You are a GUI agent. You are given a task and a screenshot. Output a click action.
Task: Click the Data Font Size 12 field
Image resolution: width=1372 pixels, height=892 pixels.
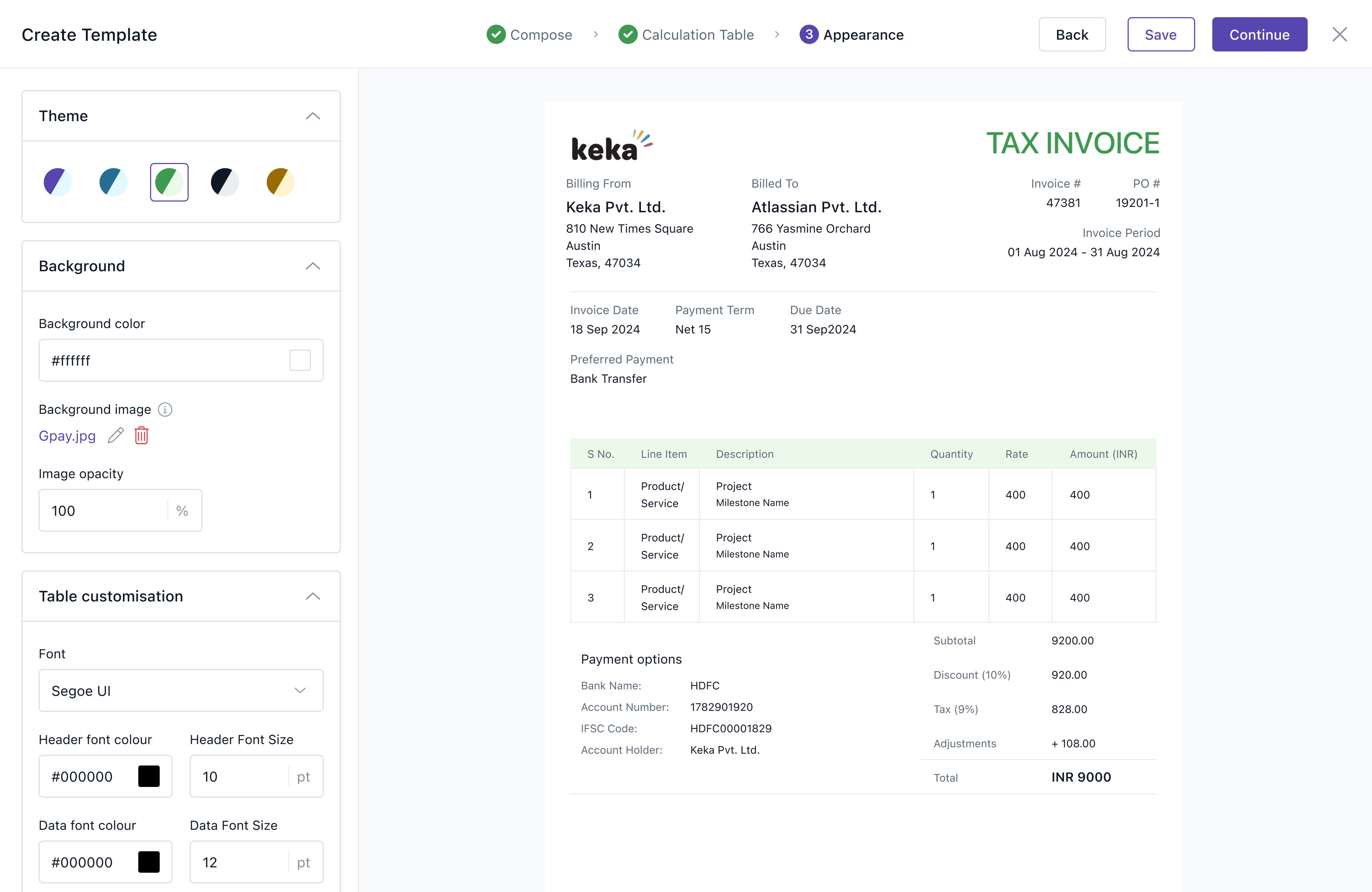tap(257, 862)
